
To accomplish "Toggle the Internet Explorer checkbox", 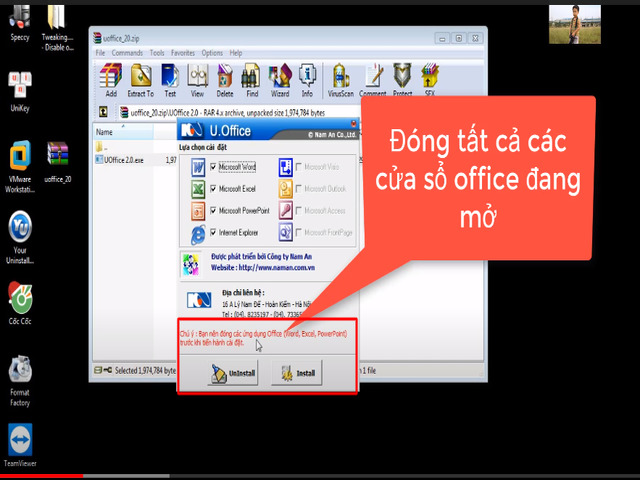I will (x=213, y=232).
